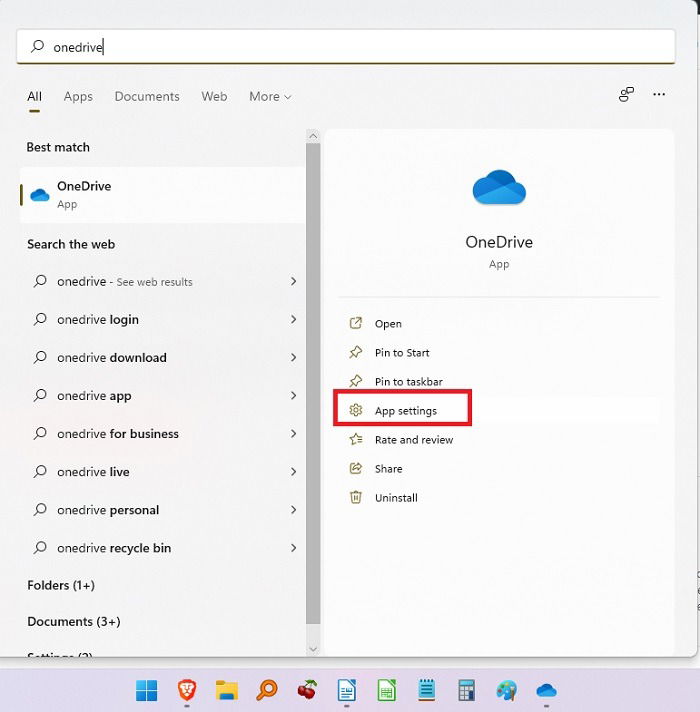Click OneDrive cloud icon in taskbar
Screen dimensions: 700x712
click(546, 691)
